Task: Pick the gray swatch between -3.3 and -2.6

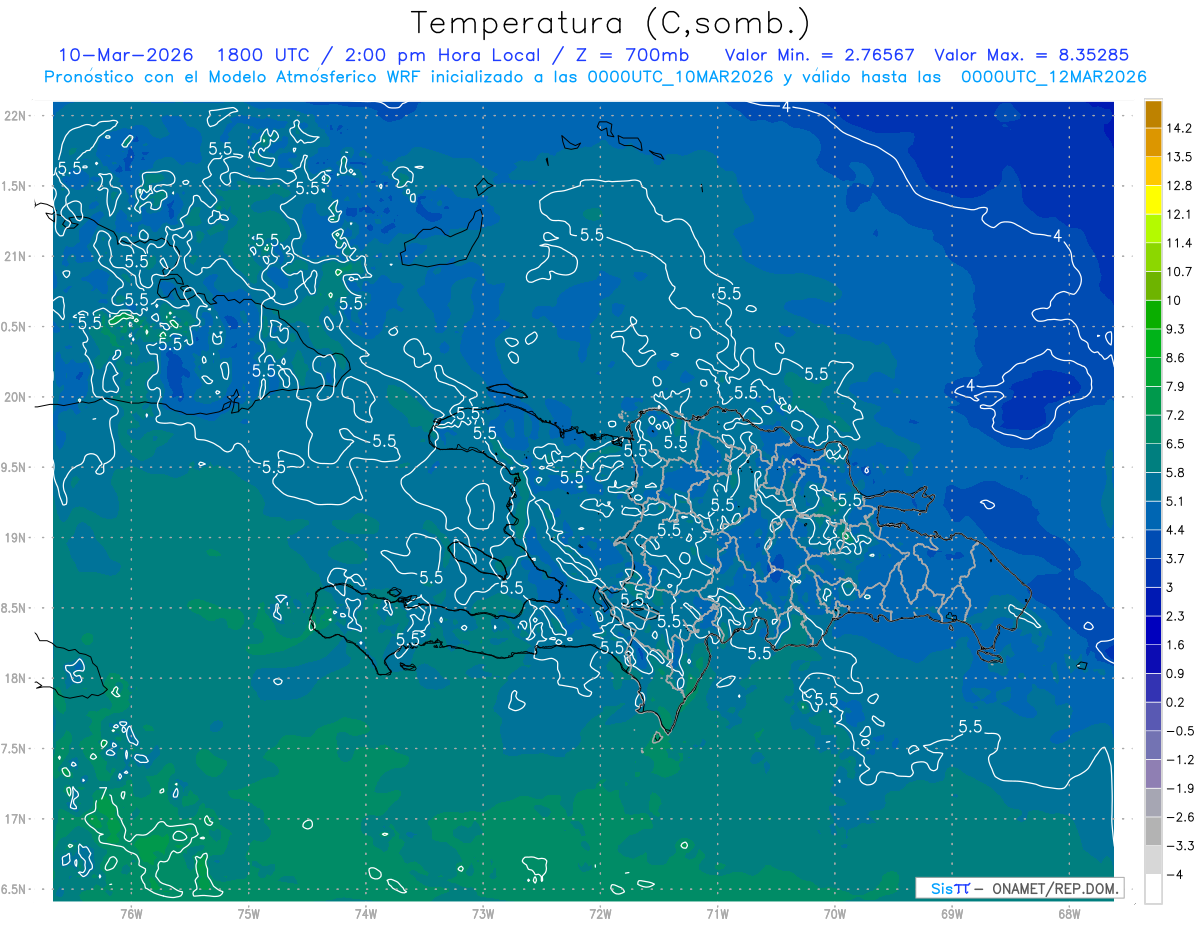Action: pyautogui.click(x=1153, y=832)
